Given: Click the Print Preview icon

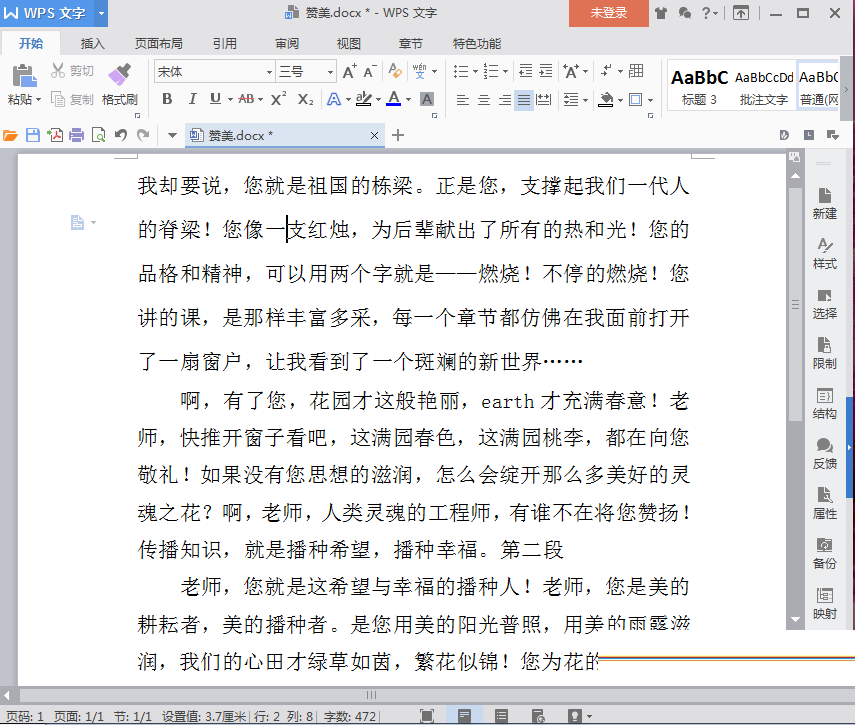Looking at the screenshot, I should (x=99, y=135).
